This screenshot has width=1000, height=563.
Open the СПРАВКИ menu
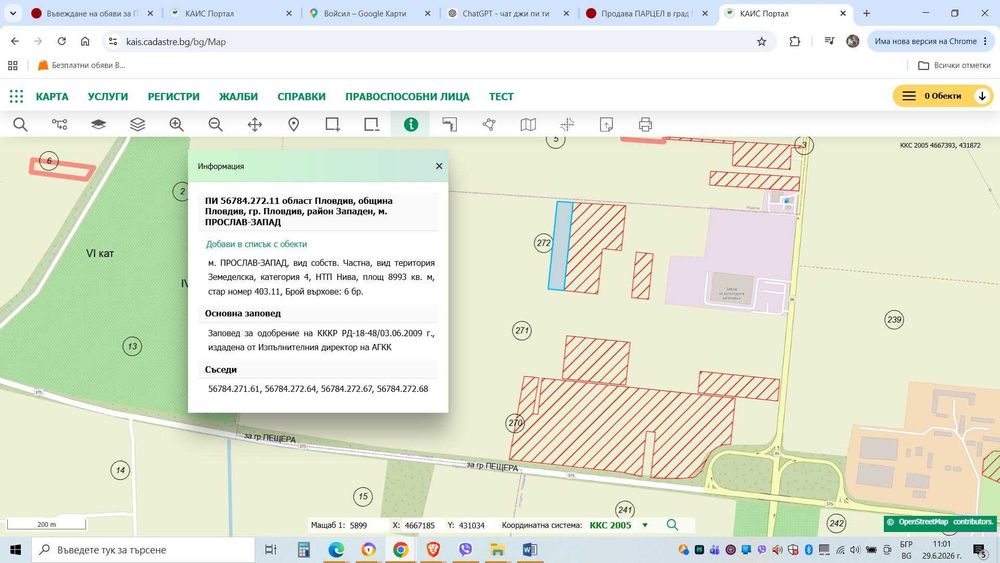pos(302,96)
